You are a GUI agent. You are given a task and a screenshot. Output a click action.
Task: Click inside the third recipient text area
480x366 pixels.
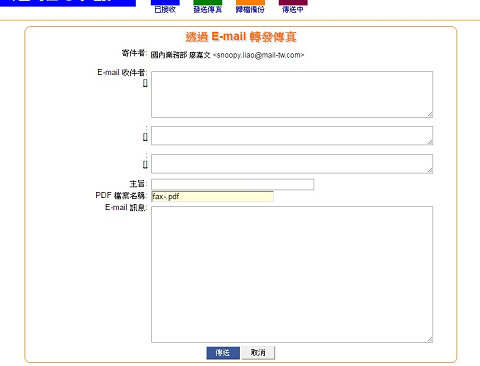tap(292, 164)
